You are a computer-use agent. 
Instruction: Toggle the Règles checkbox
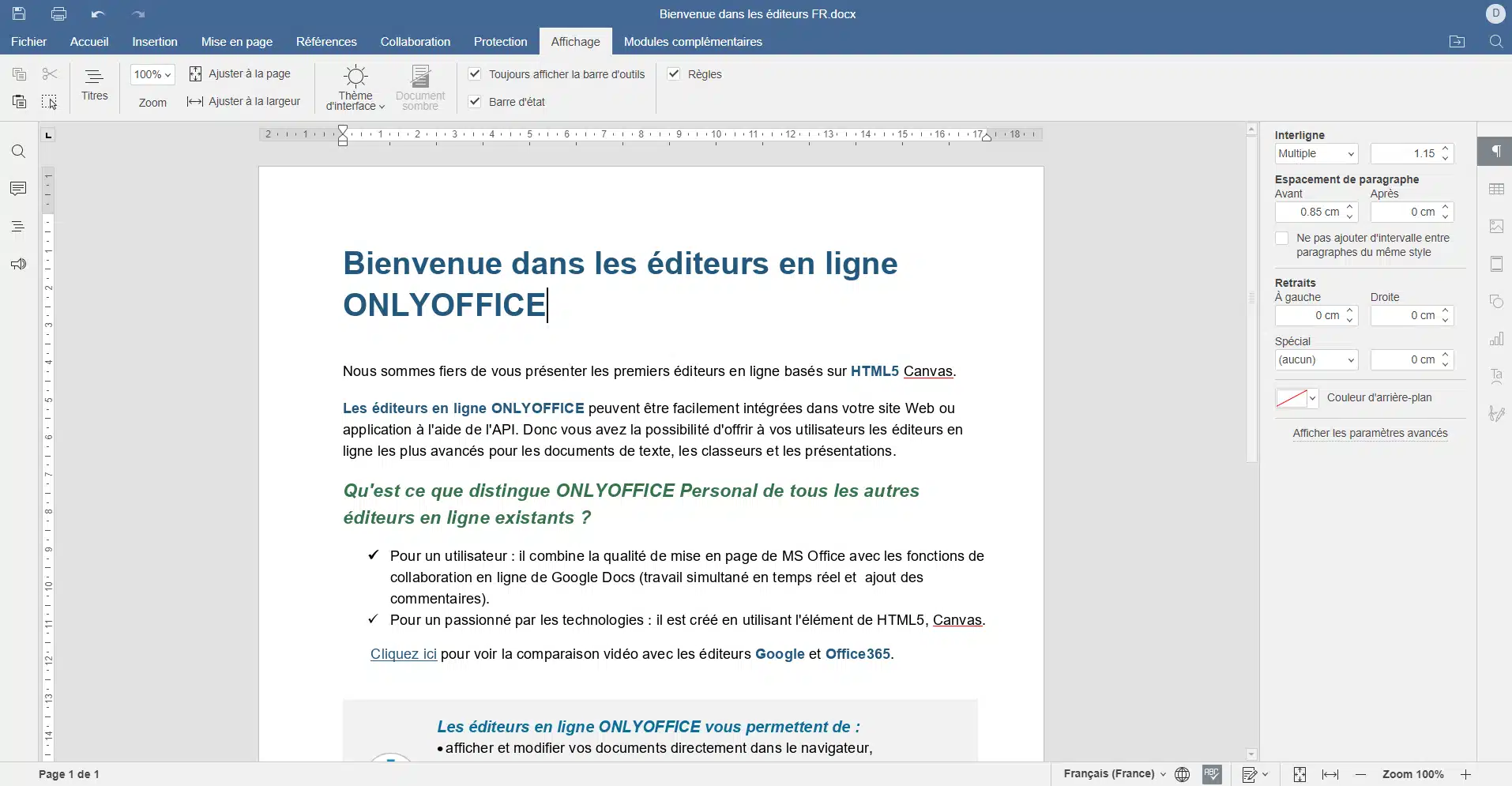[x=674, y=74]
